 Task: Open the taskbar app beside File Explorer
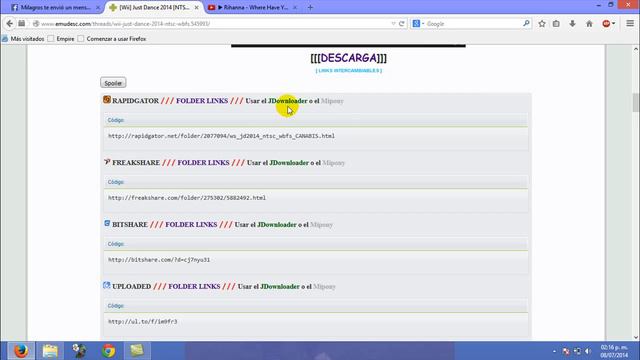tap(79, 351)
